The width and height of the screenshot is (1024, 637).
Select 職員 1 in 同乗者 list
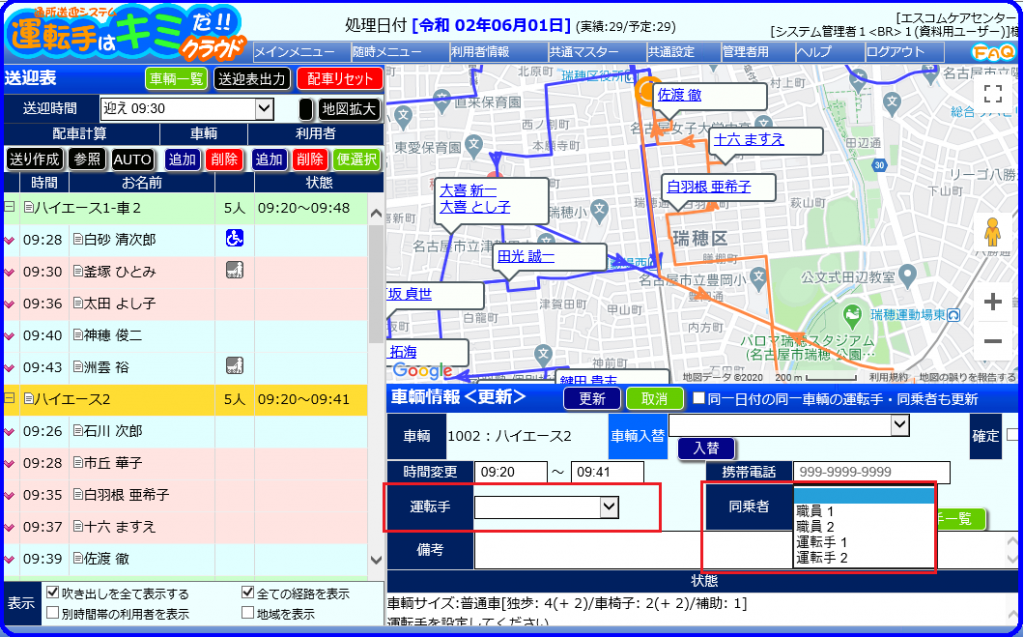point(815,511)
